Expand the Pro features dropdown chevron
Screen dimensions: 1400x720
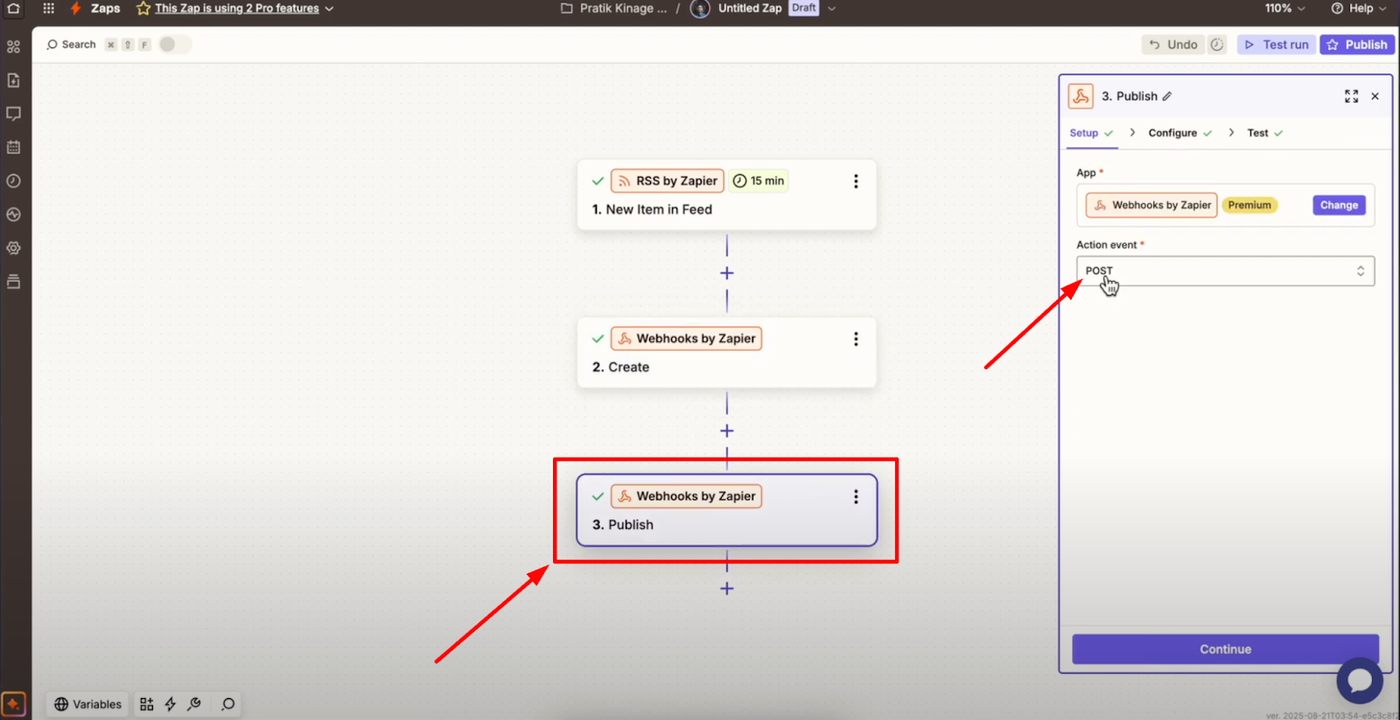point(330,9)
